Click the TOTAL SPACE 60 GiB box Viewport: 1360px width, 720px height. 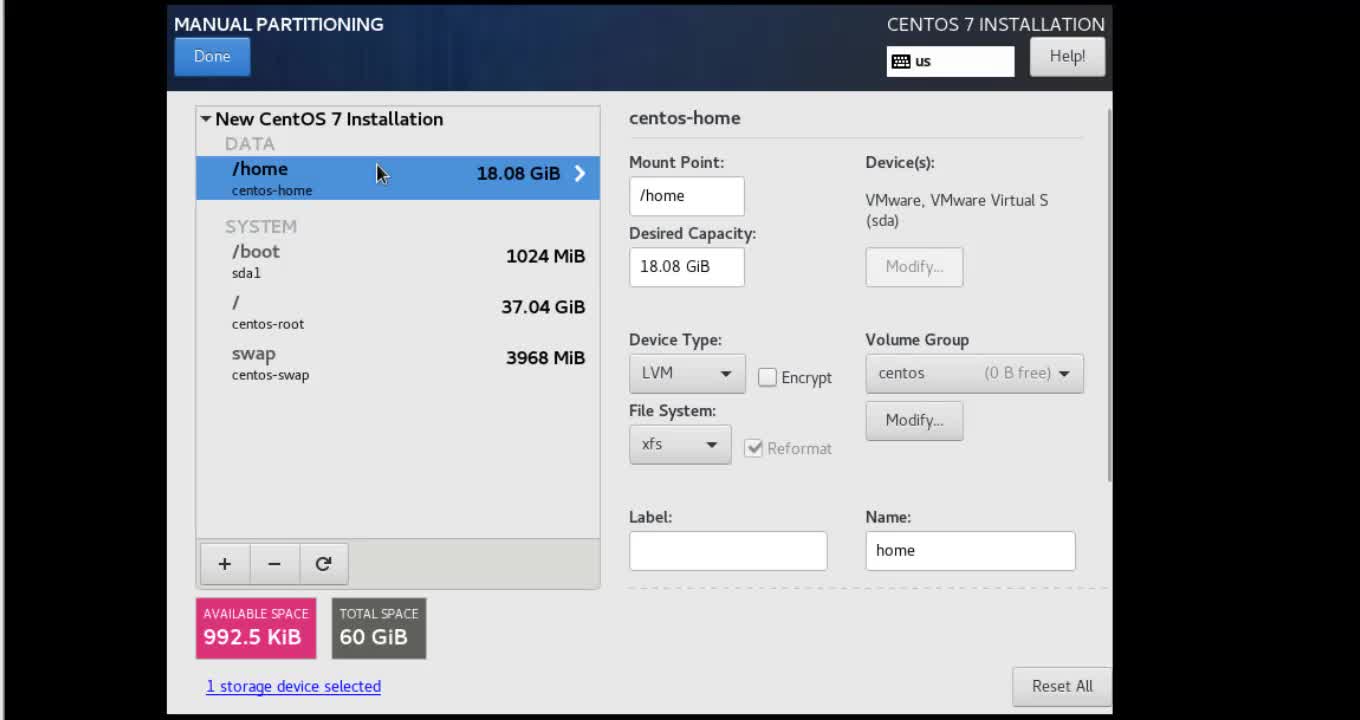coord(379,628)
